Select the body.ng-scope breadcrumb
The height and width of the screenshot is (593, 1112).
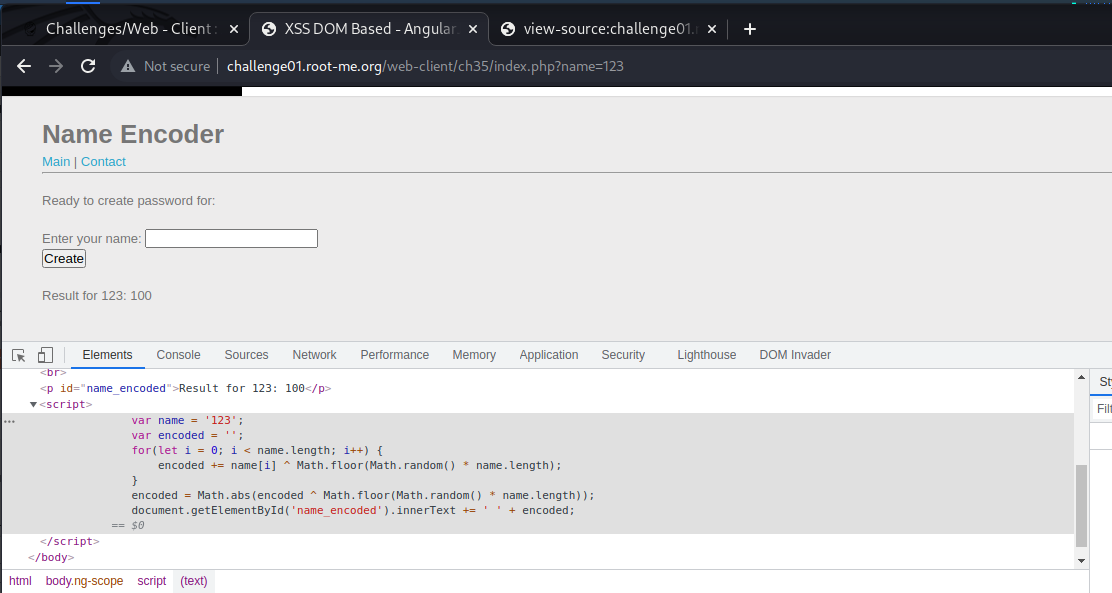[x=84, y=581]
